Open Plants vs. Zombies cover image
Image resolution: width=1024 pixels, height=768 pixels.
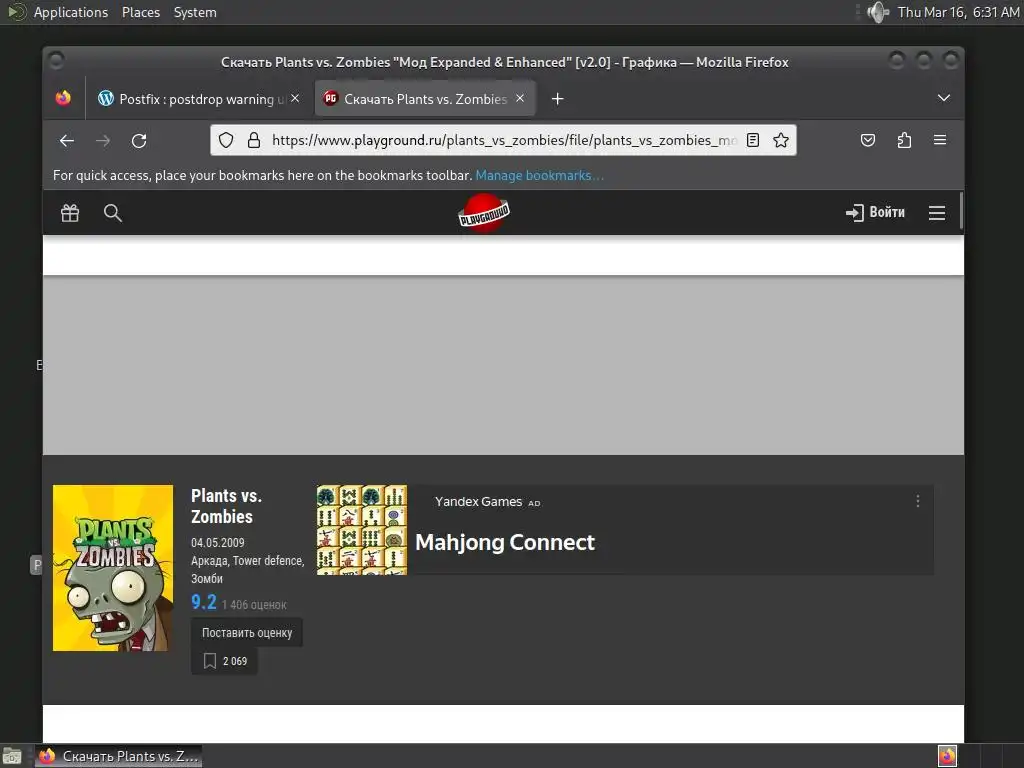pyautogui.click(x=113, y=568)
